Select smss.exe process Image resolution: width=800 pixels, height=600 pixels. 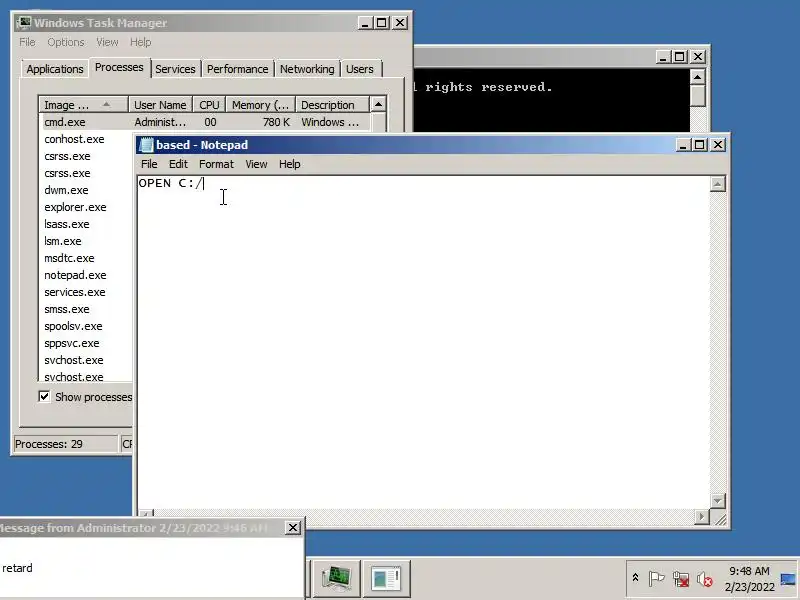pyautogui.click(x=67, y=309)
